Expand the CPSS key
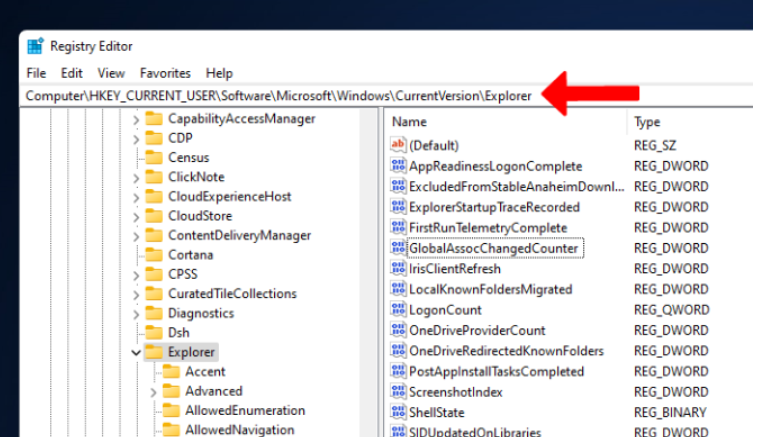 [136, 275]
